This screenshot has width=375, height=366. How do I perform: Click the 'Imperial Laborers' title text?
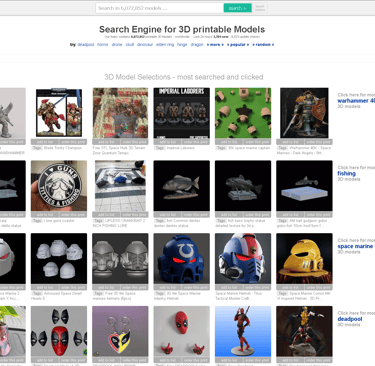point(180,148)
